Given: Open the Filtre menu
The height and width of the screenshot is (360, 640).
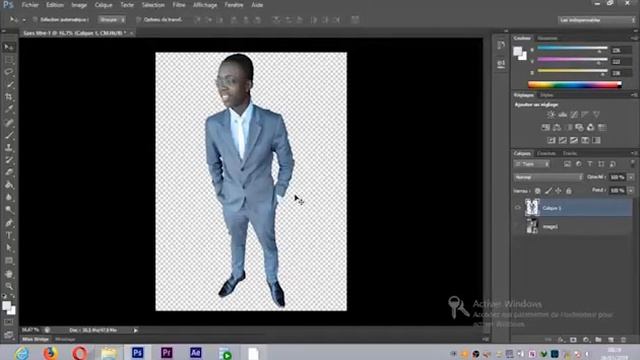Looking at the screenshot, I should pyautogui.click(x=179, y=5).
